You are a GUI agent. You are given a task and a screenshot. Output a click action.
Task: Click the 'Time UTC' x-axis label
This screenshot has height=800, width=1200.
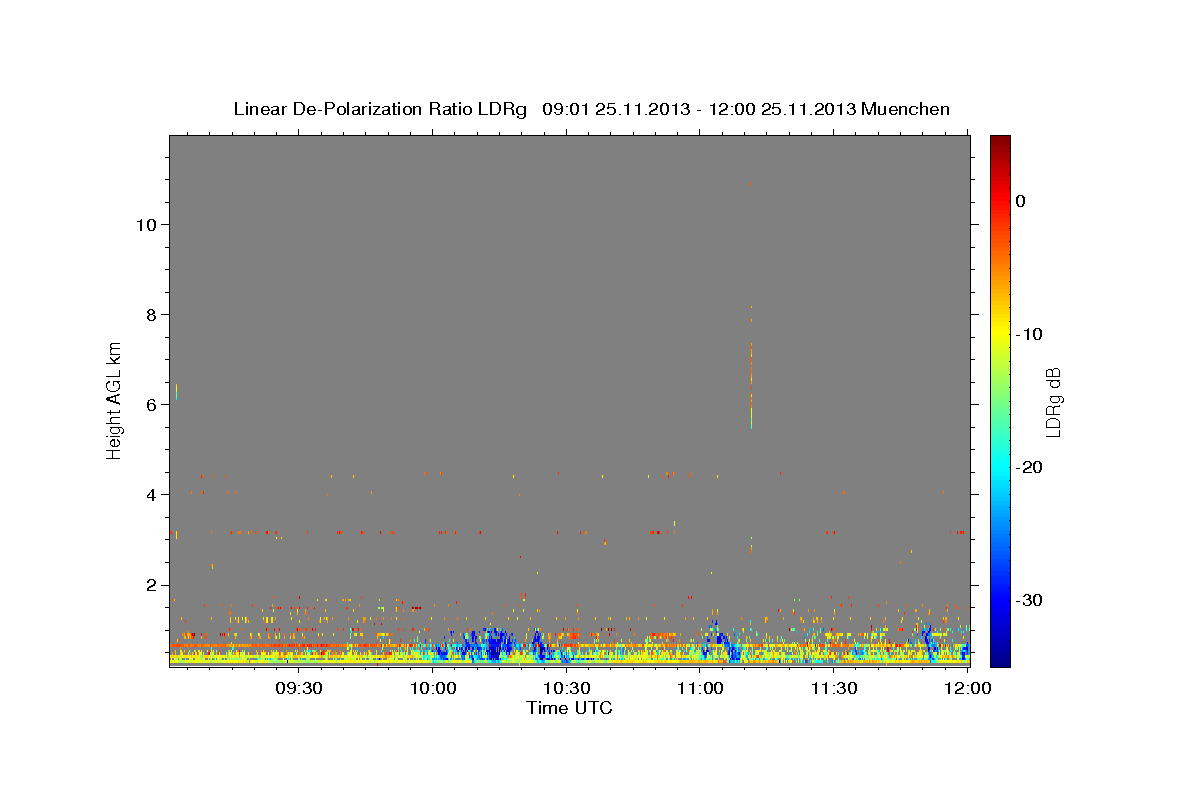[569, 708]
